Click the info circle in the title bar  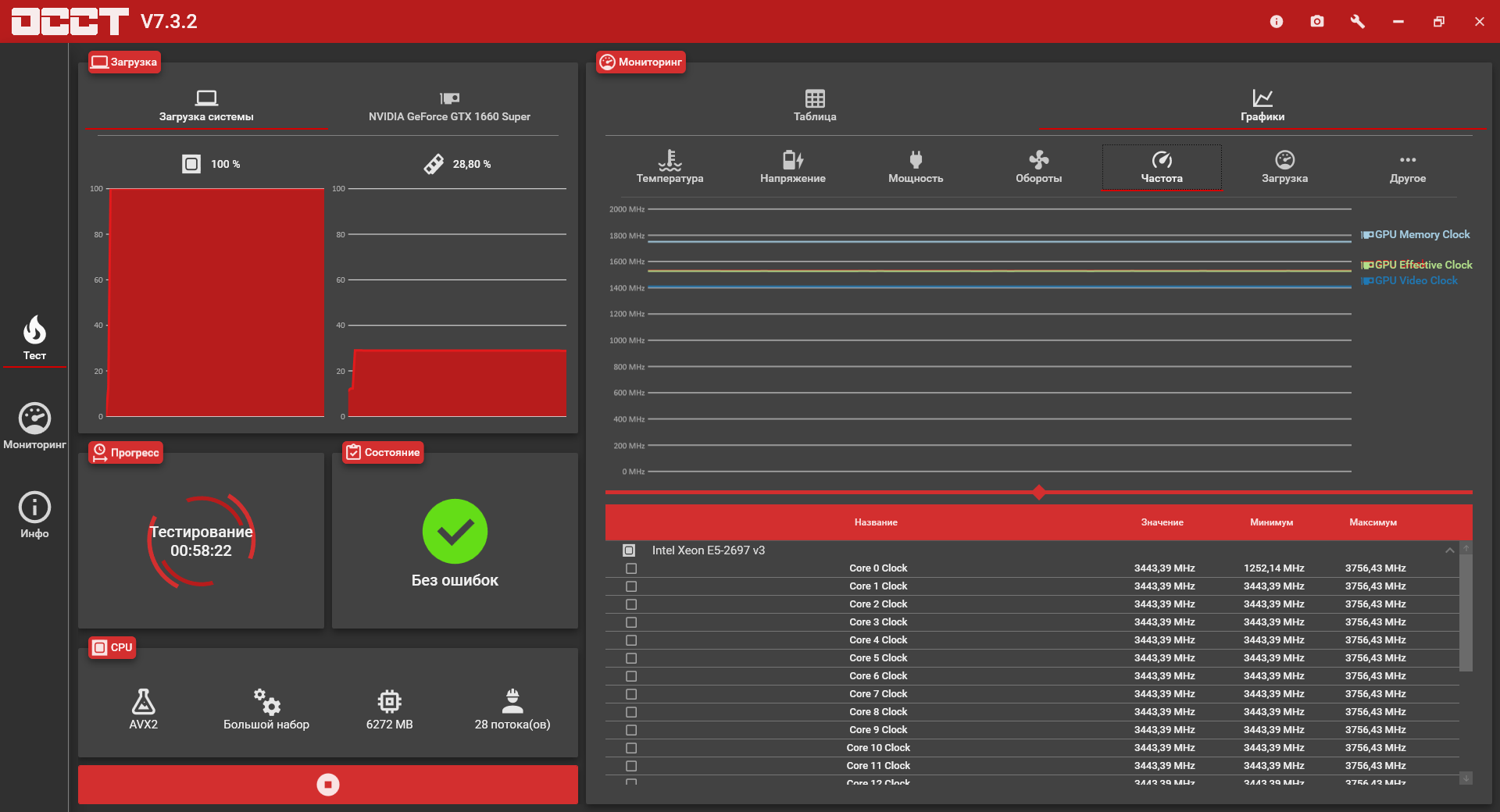coord(1277,21)
